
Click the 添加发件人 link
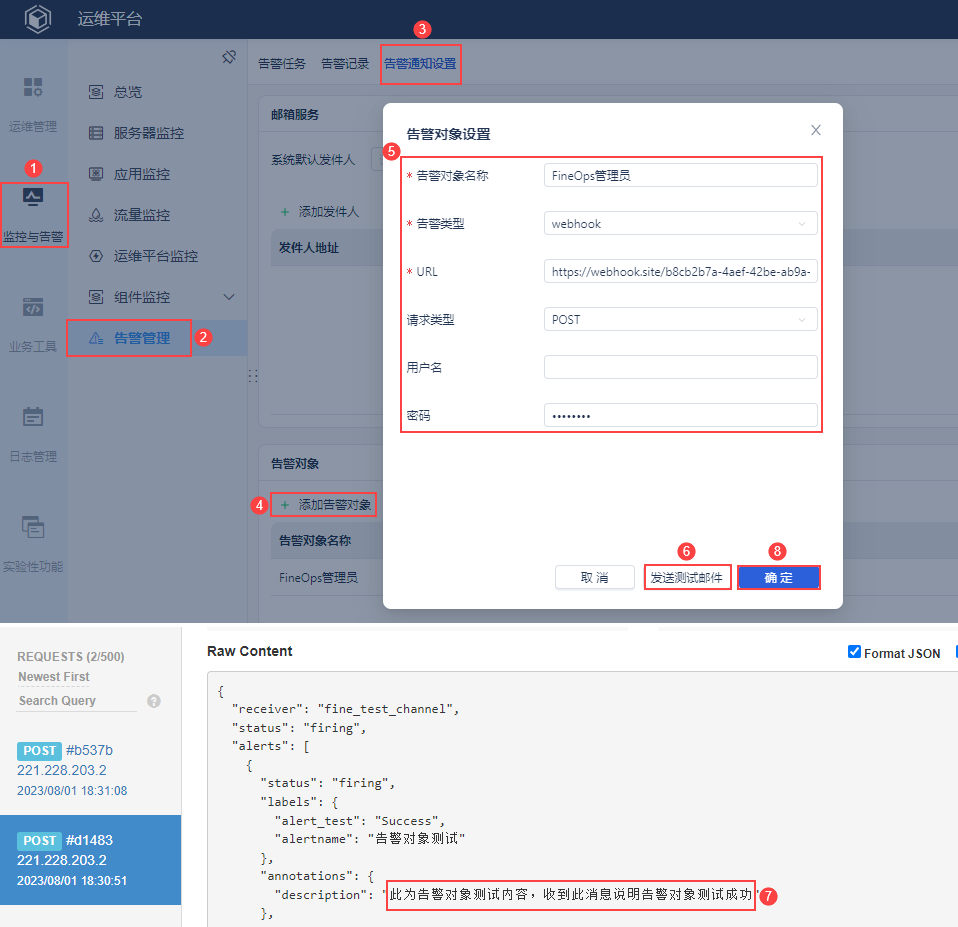[x=329, y=212]
